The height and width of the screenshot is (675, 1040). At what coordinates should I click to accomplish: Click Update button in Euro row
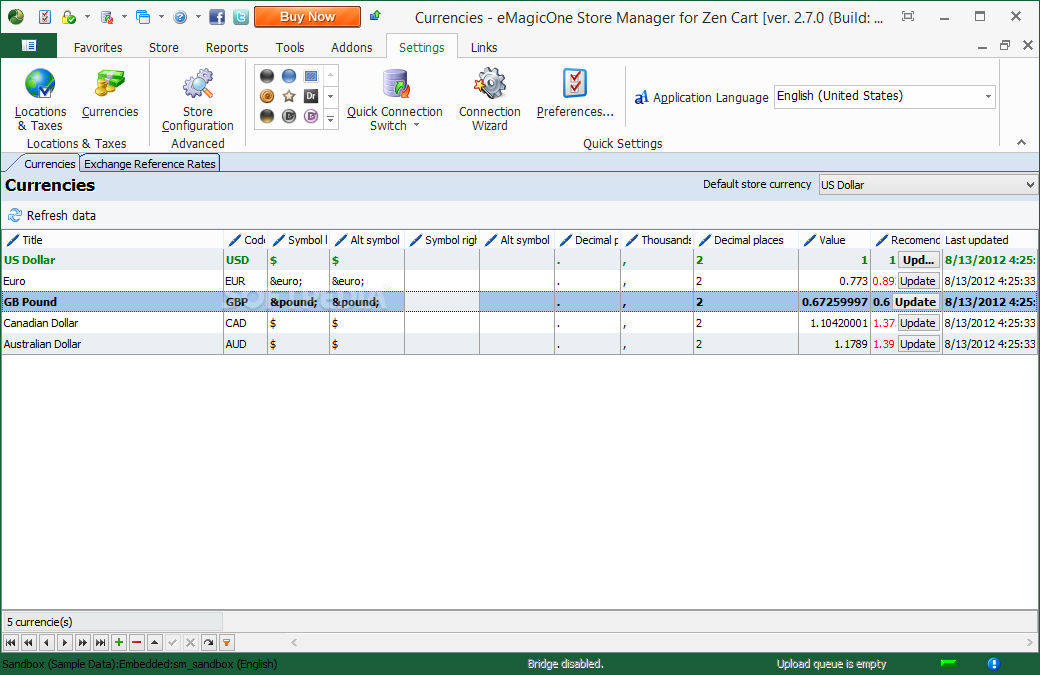point(918,281)
